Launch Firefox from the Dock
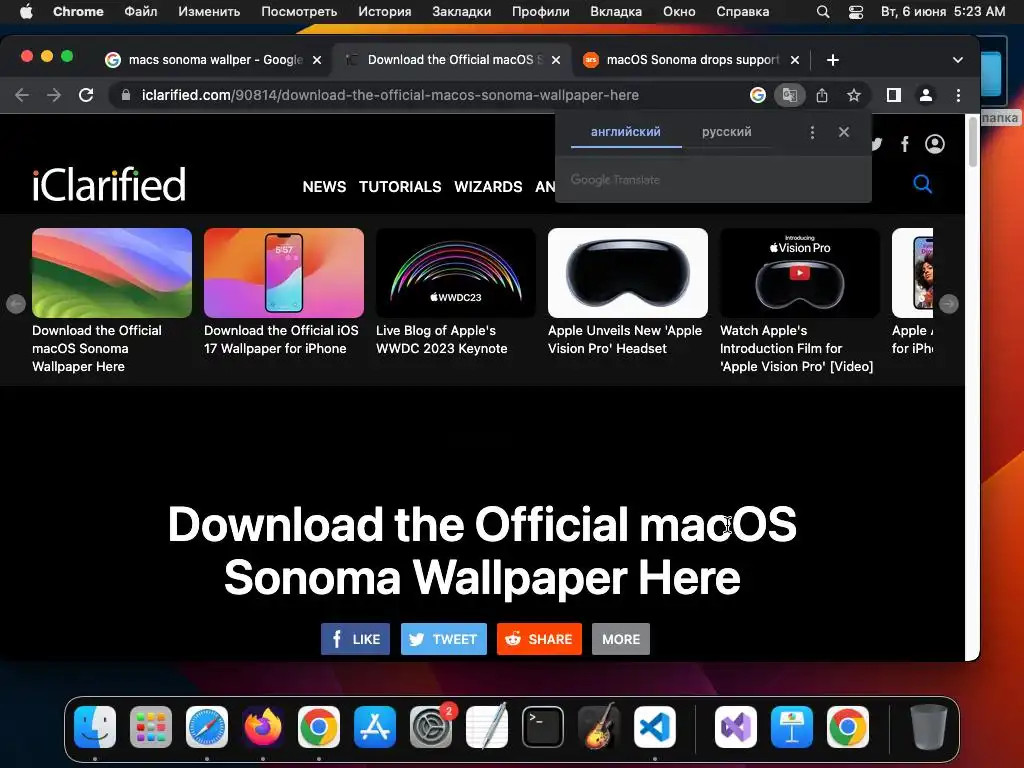Viewport: 1024px width, 768px height. click(263, 727)
